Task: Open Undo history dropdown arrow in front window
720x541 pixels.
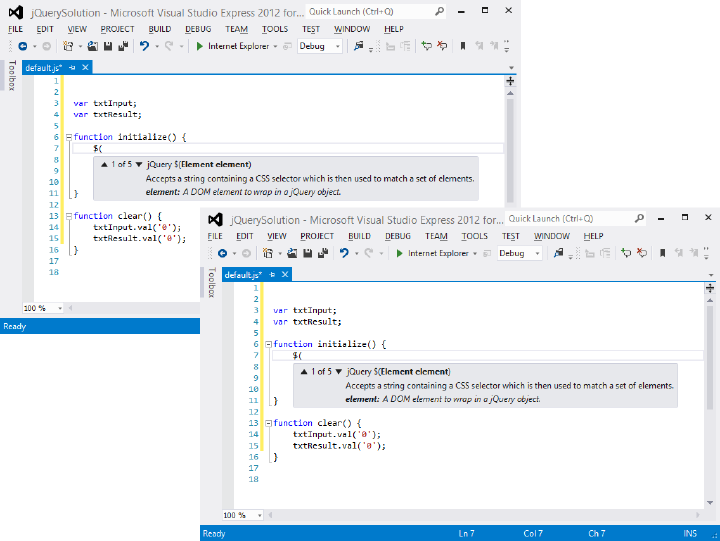Action: point(356,254)
